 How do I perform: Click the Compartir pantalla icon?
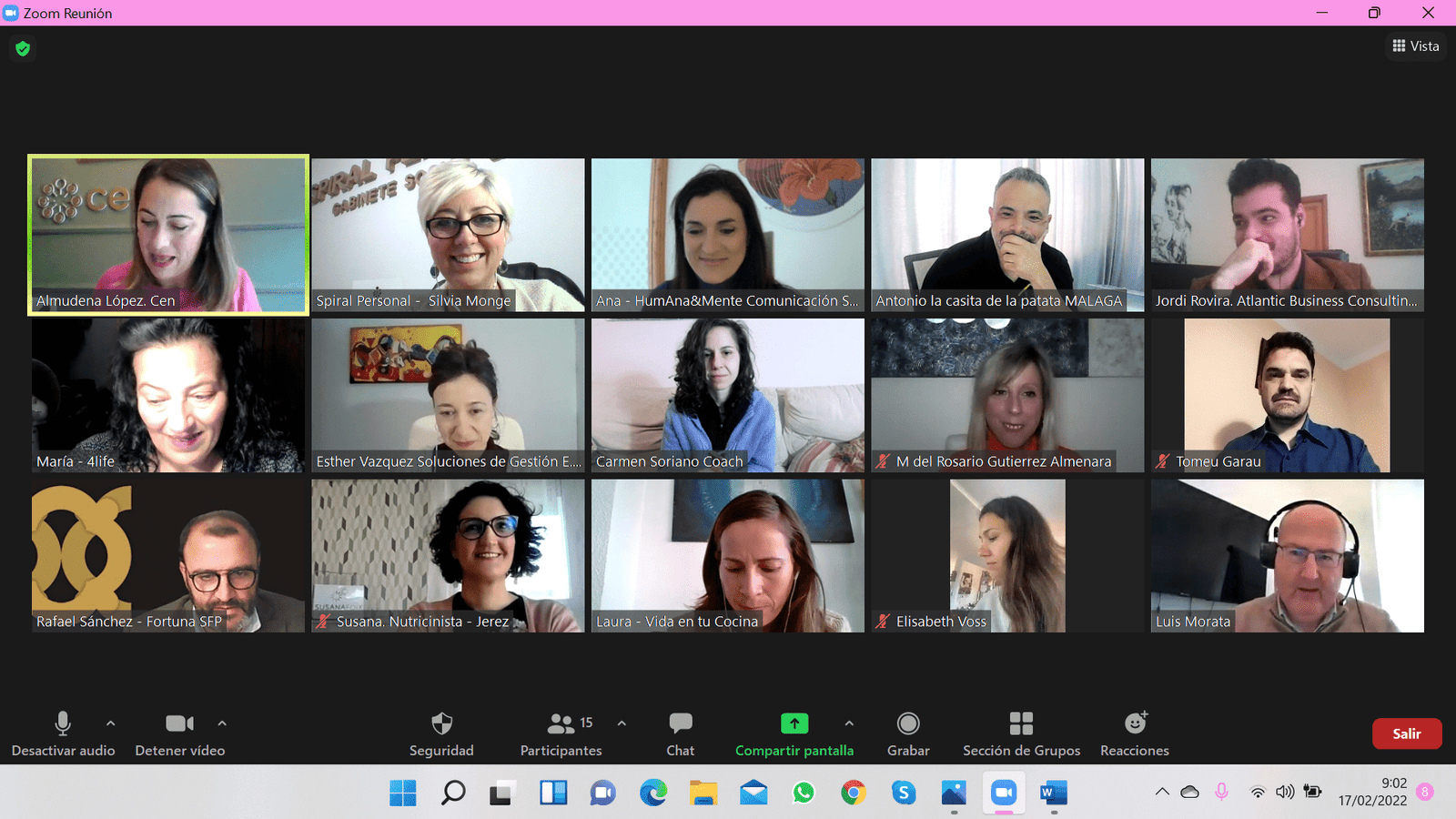point(794,723)
